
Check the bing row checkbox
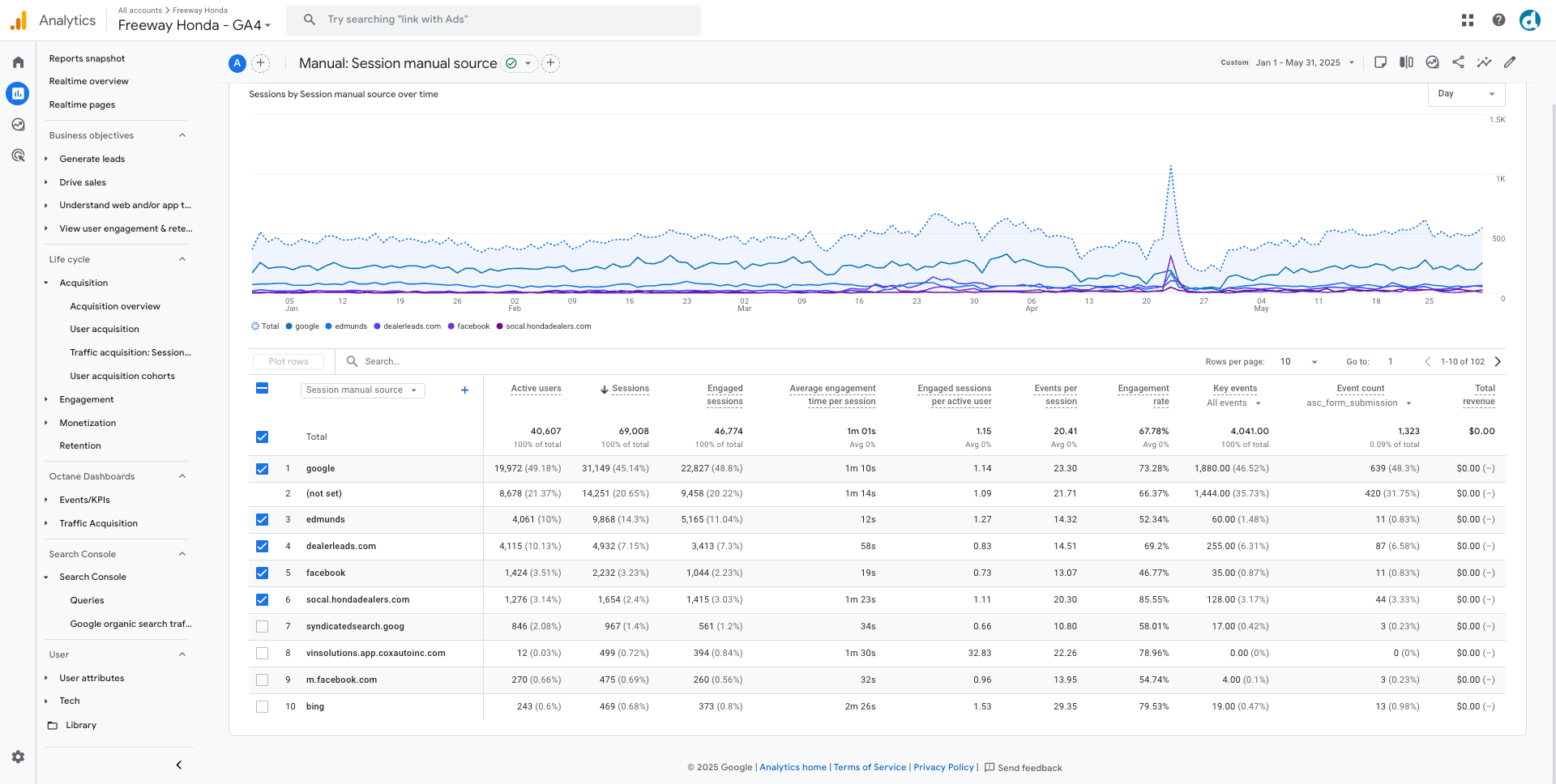click(262, 707)
